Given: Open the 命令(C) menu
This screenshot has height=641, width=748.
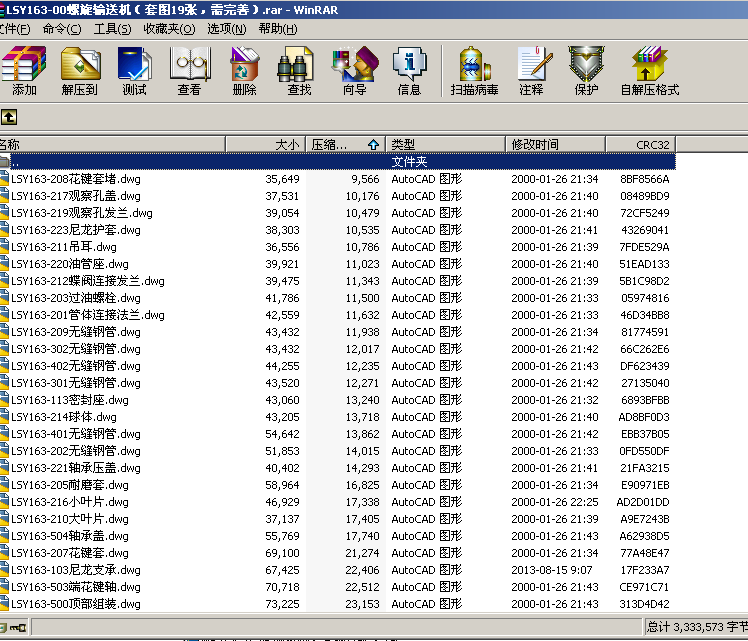Looking at the screenshot, I should point(62,29).
